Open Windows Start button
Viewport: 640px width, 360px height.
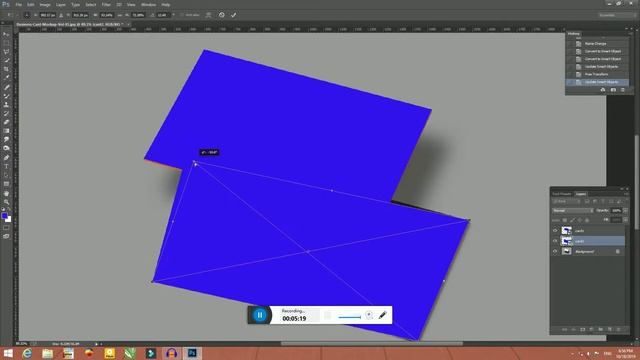coord(8,353)
